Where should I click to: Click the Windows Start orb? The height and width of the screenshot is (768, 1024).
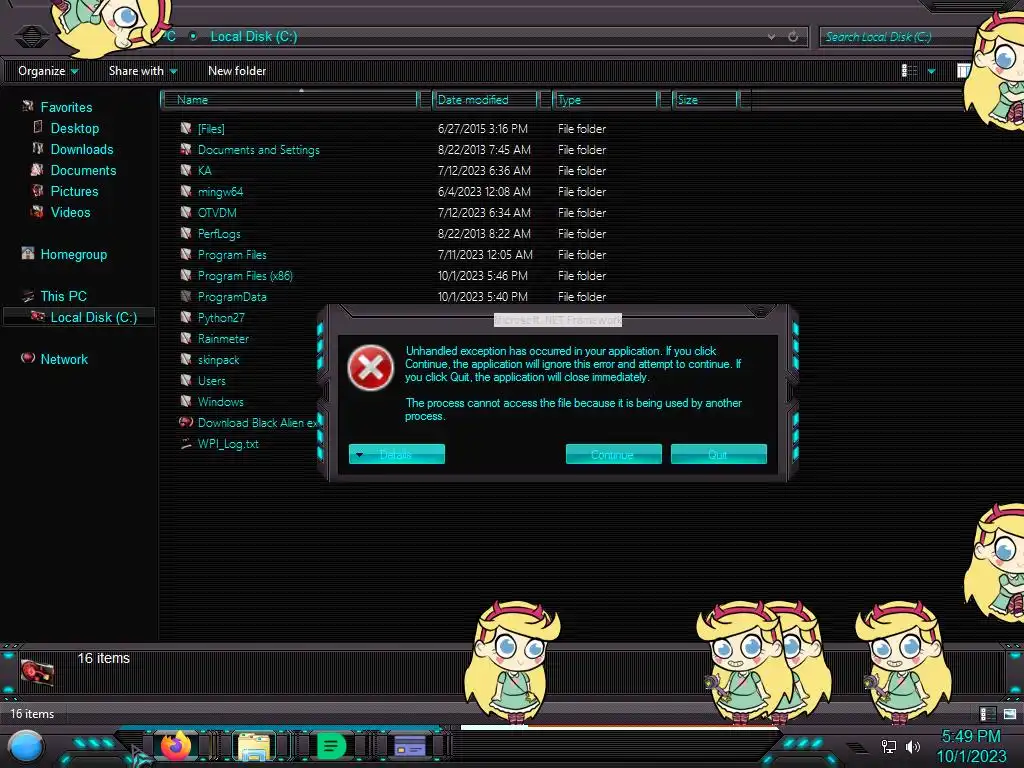(25, 746)
